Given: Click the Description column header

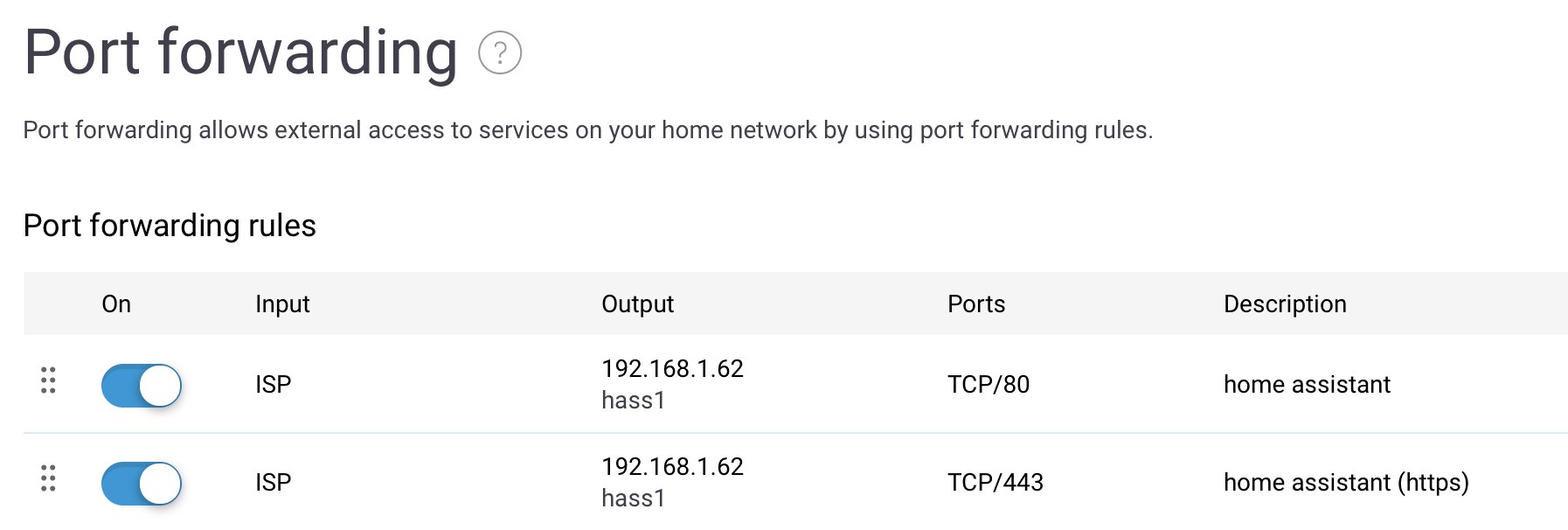Looking at the screenshot, I should (x=1285, y=304).
